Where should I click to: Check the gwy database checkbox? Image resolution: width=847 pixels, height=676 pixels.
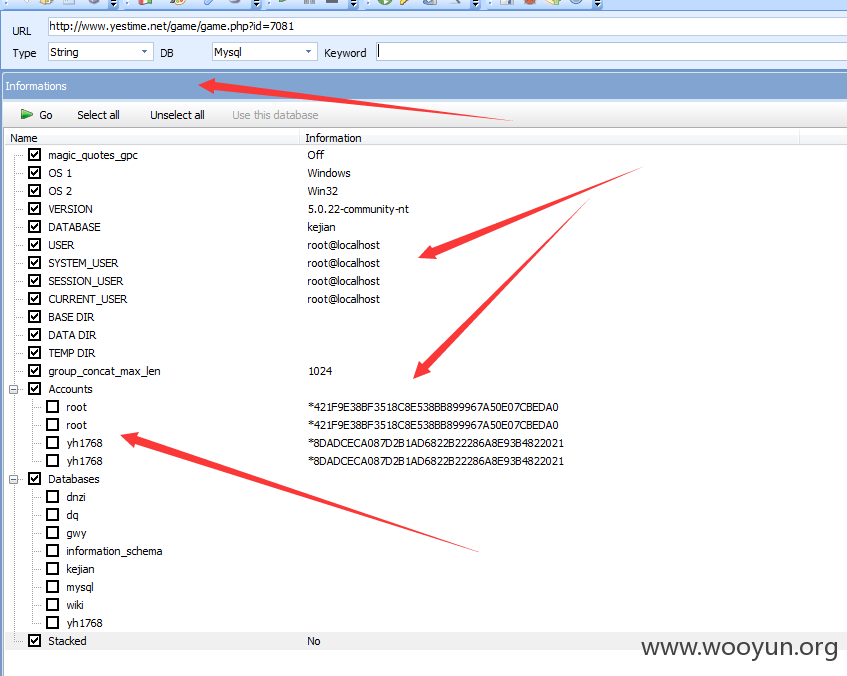coord(52,532)
